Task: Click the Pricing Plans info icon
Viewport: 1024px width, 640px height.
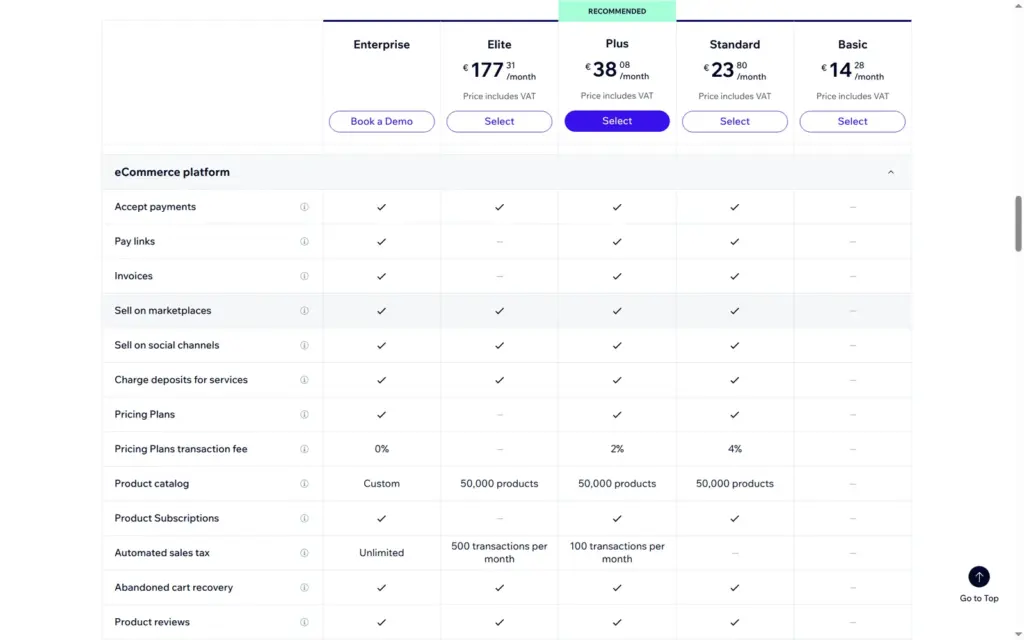Action: pos(304,415)
